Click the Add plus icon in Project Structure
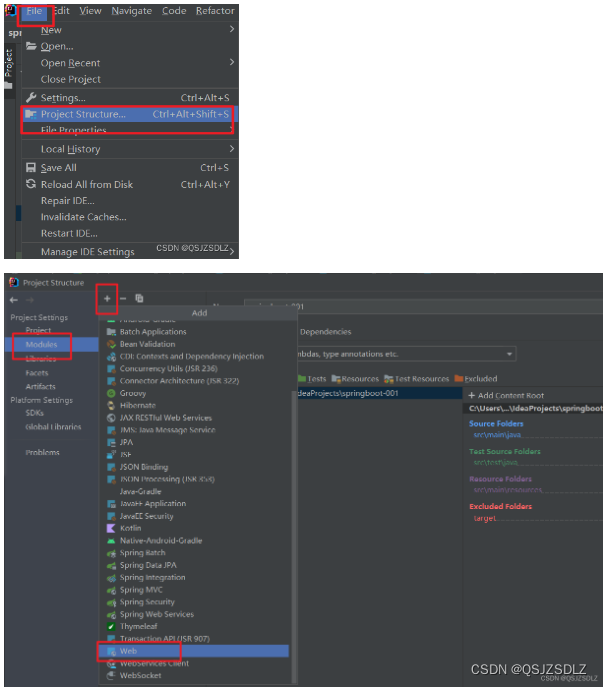603x687 pixels. coord(107,299)
